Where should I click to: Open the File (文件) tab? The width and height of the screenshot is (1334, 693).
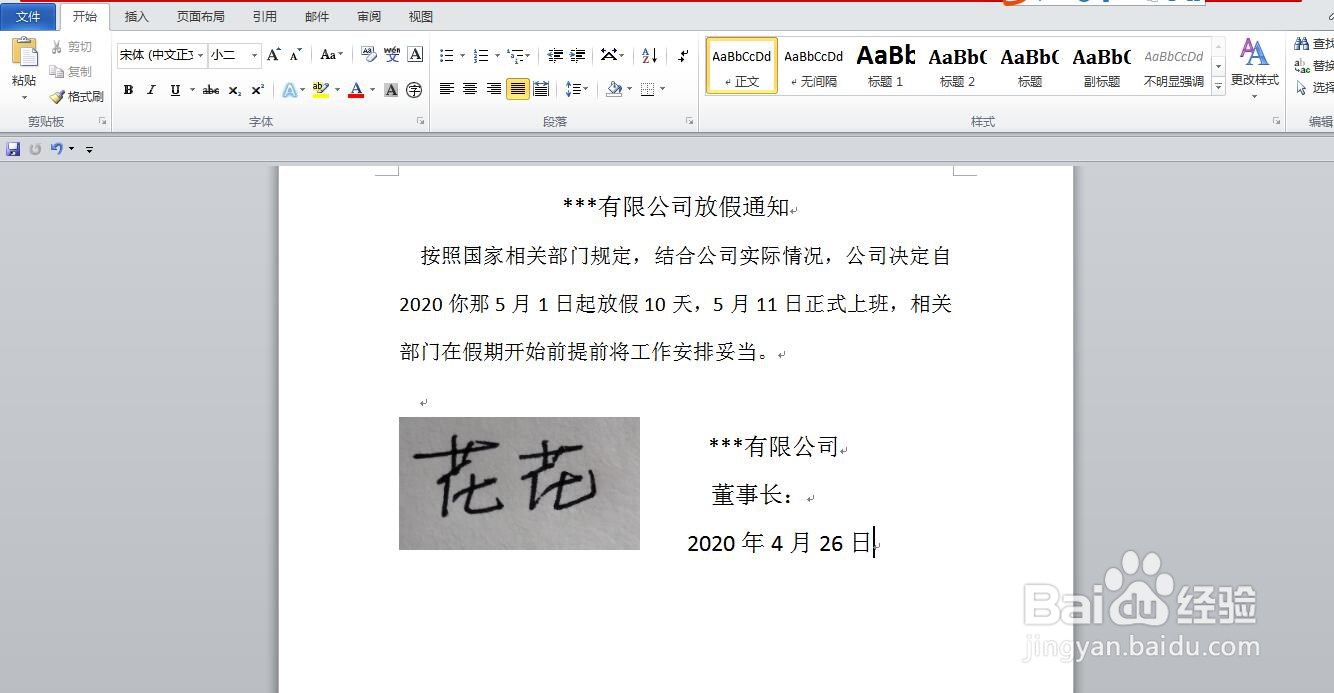(x=29, y=16)
